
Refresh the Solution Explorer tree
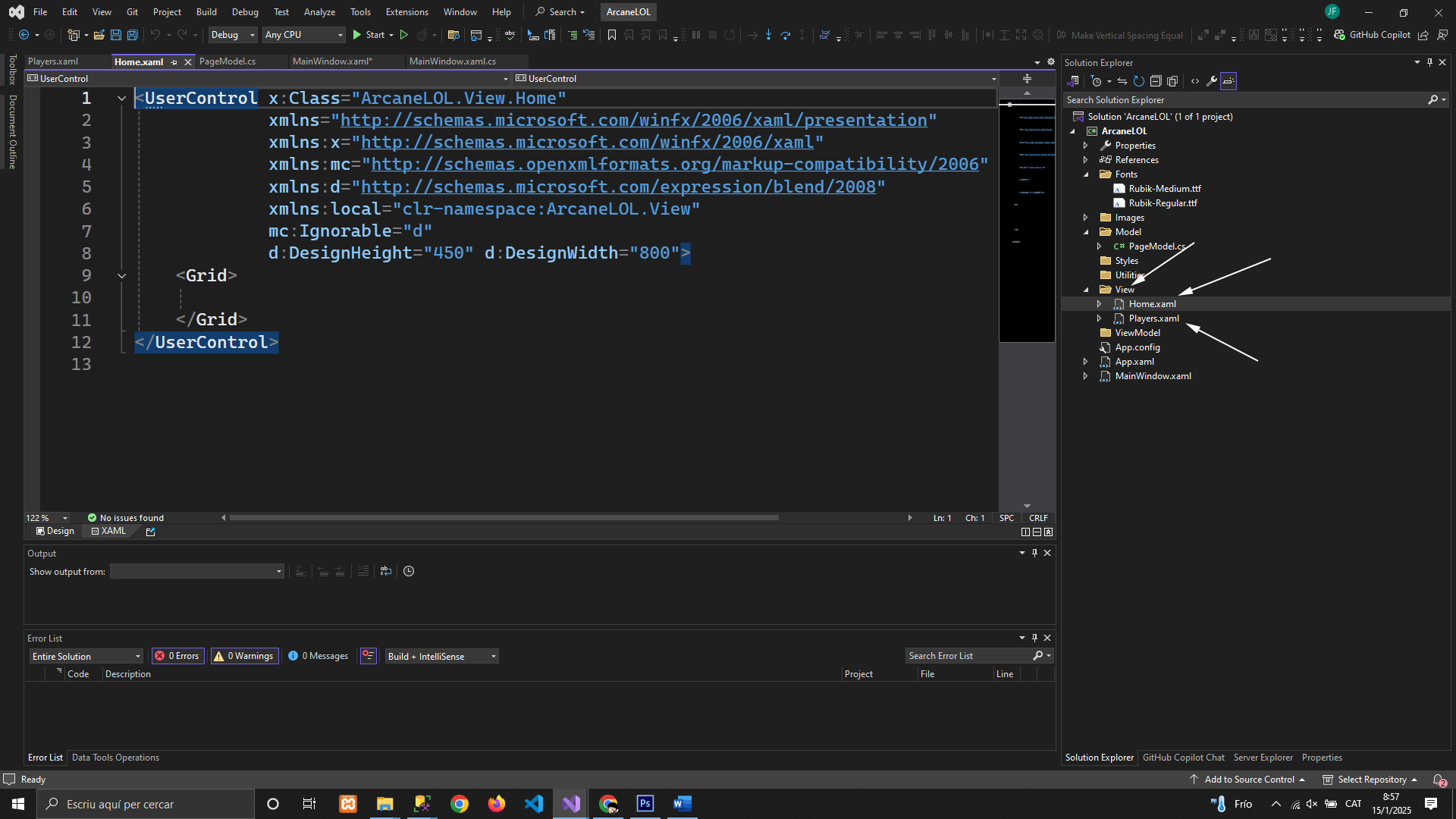[x=1139, y=81]
